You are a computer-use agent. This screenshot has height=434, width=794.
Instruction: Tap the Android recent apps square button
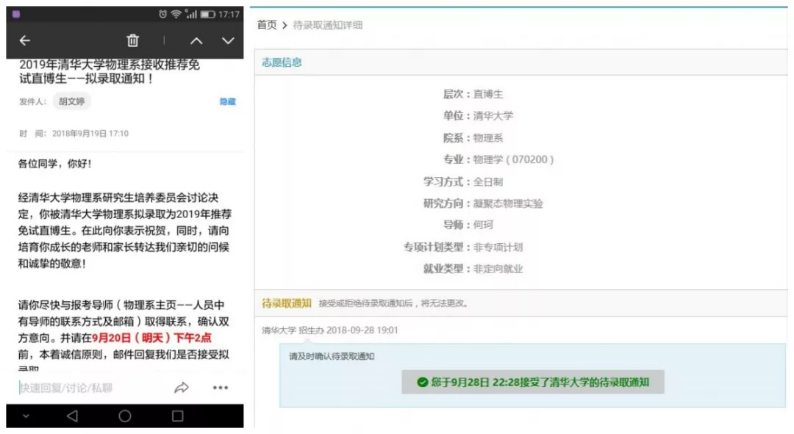(177, 416)
